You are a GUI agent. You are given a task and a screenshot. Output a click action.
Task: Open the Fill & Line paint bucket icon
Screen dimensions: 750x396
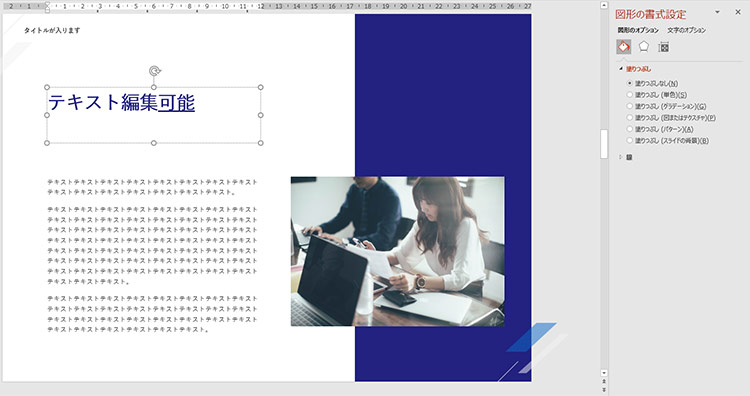point(624,46)
